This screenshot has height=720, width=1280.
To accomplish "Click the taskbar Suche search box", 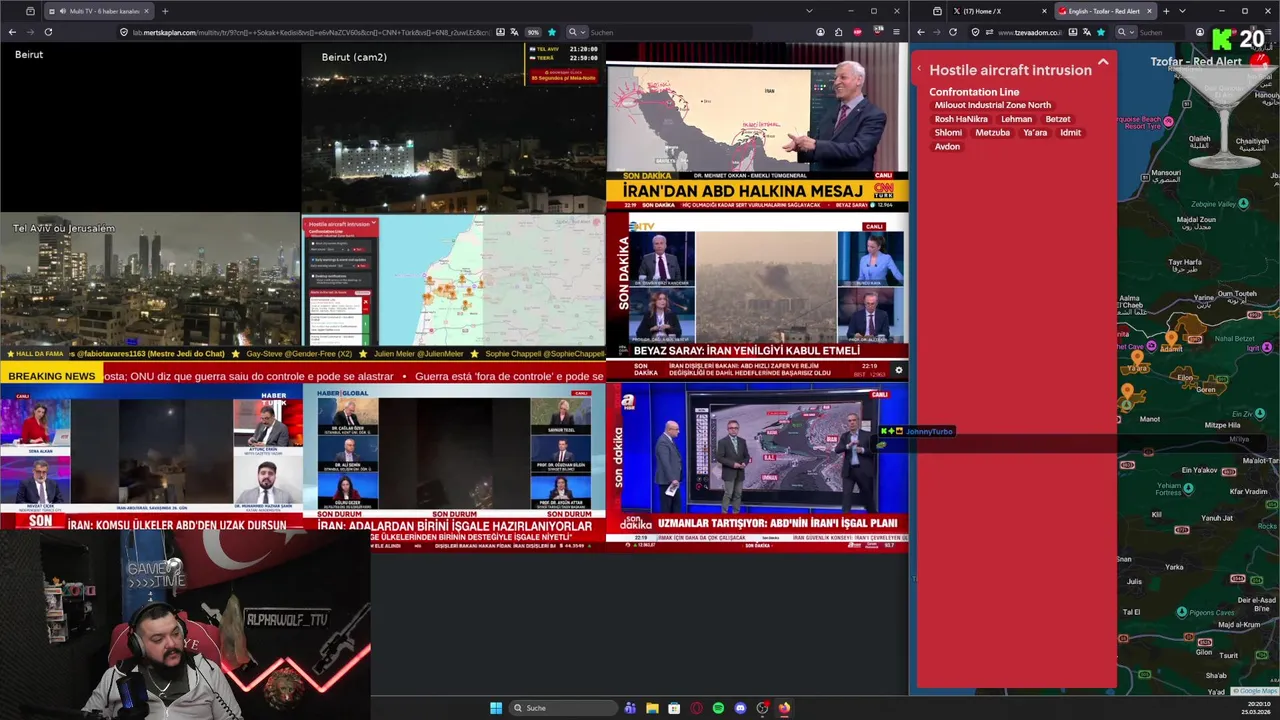I will point(563,708).
